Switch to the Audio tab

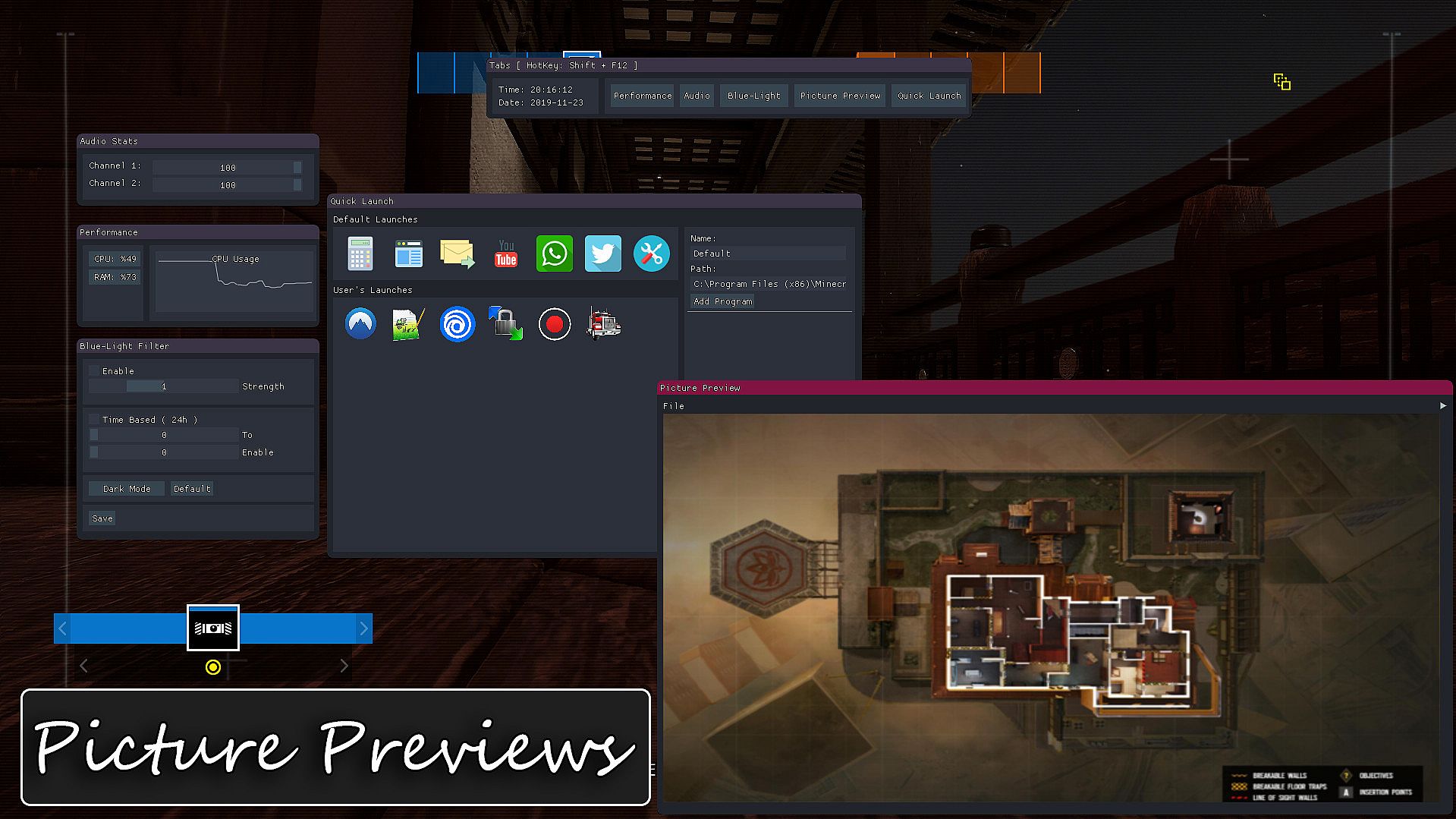pyautogui.click(x=697, y=96)
